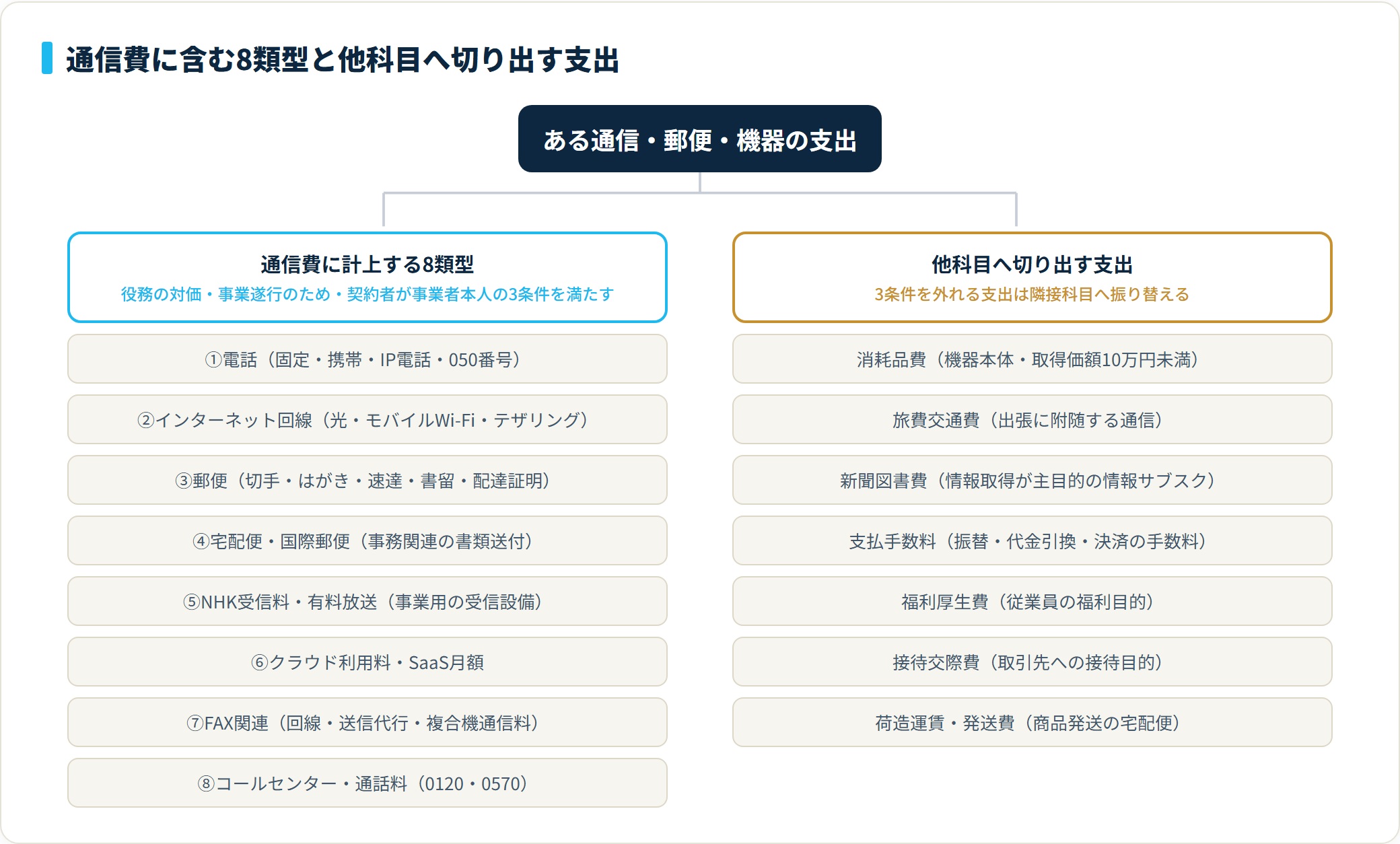Image resolution: width=1400 pixels, height=844 pixels.
Task: Select item ⑧コールセンター・通話料
Action: [x=367, y=783]
